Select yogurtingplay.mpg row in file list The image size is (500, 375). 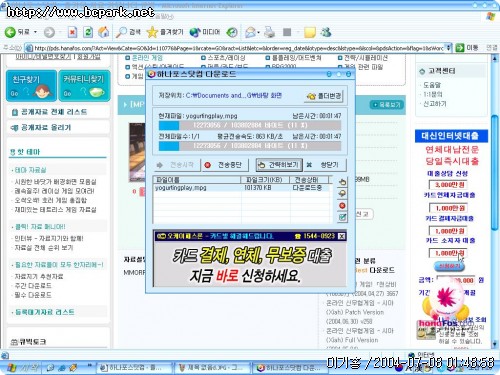[242, 188]
